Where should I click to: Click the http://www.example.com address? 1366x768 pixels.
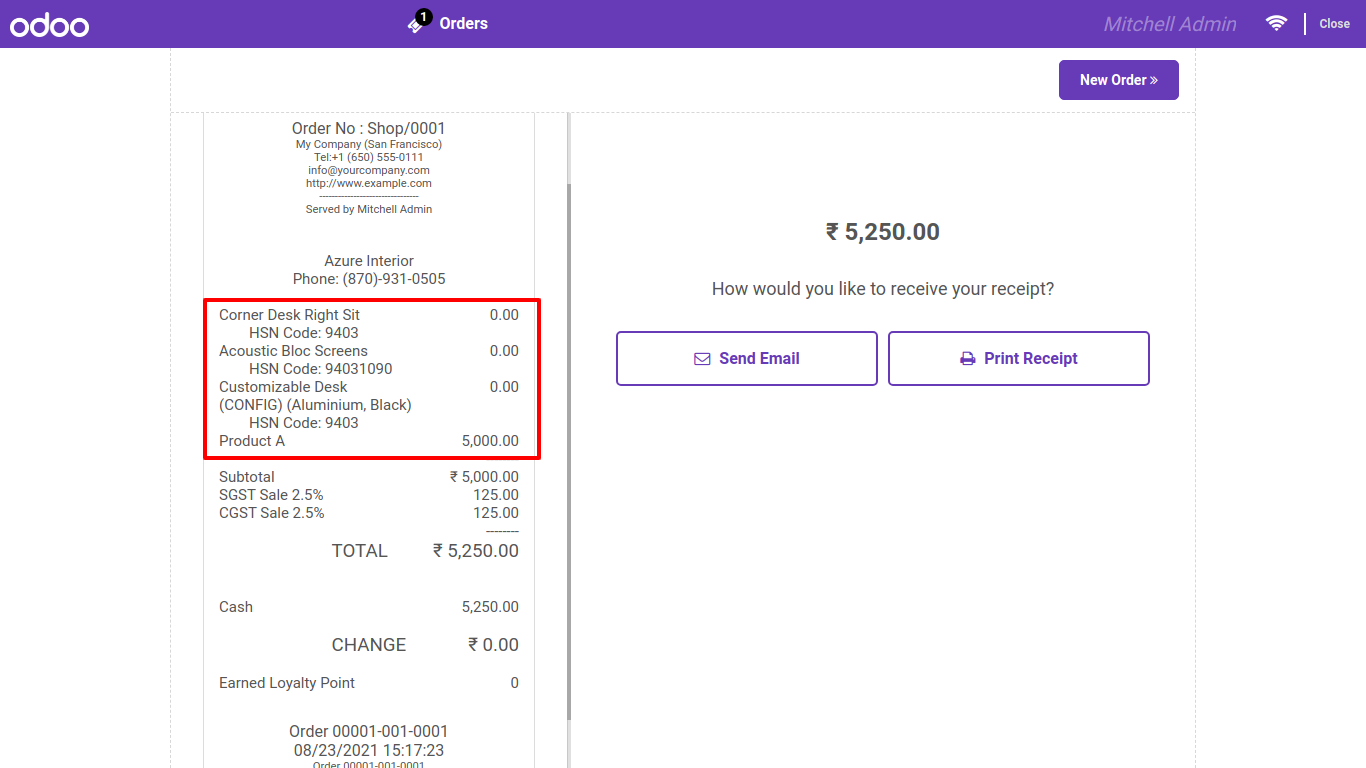(369, 183)
